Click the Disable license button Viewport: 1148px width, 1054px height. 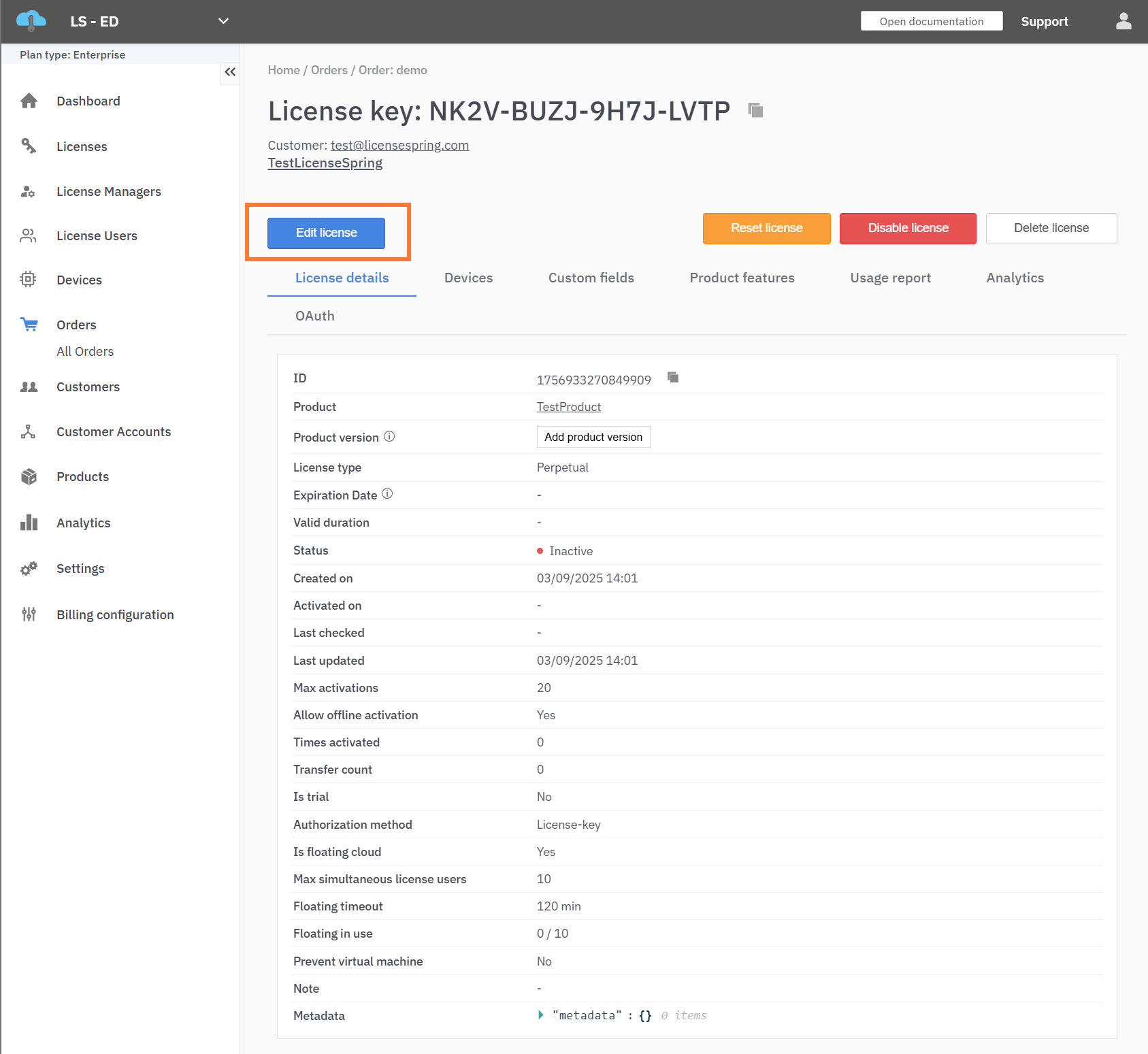907,229
